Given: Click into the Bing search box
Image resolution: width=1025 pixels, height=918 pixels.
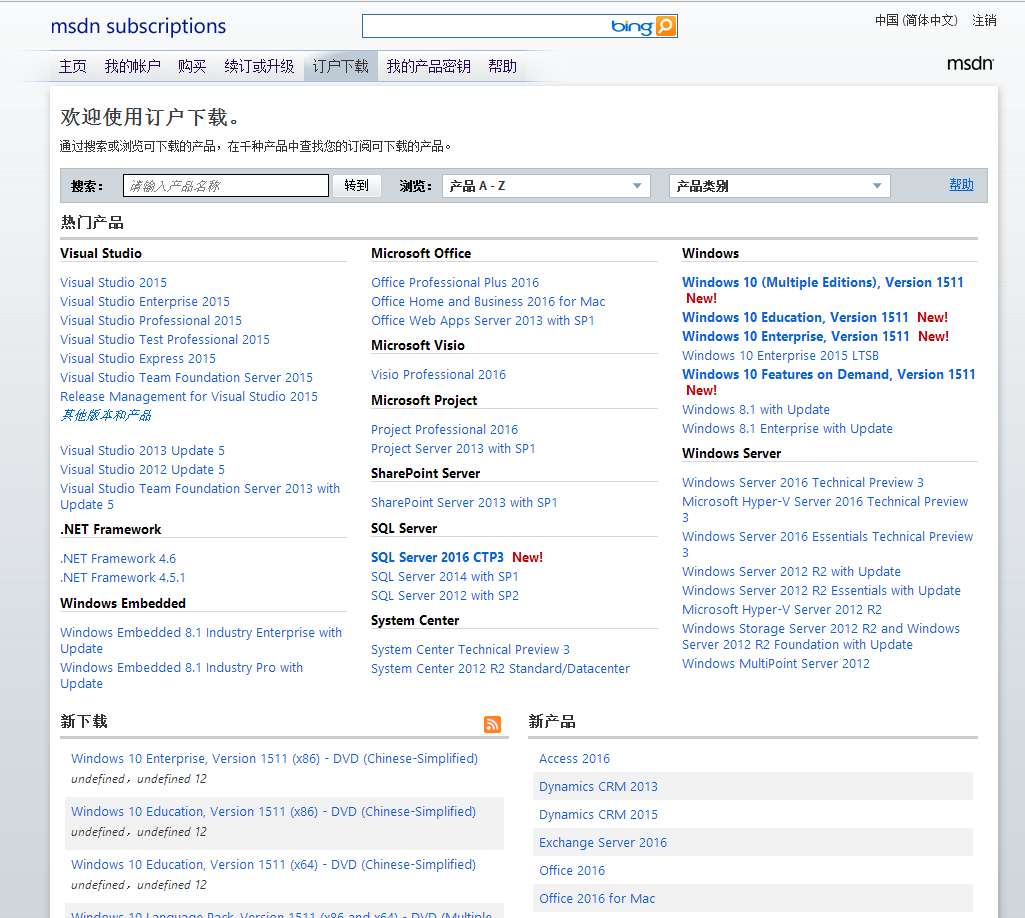Looking at the screenshot, I should (x=486, y=26).
